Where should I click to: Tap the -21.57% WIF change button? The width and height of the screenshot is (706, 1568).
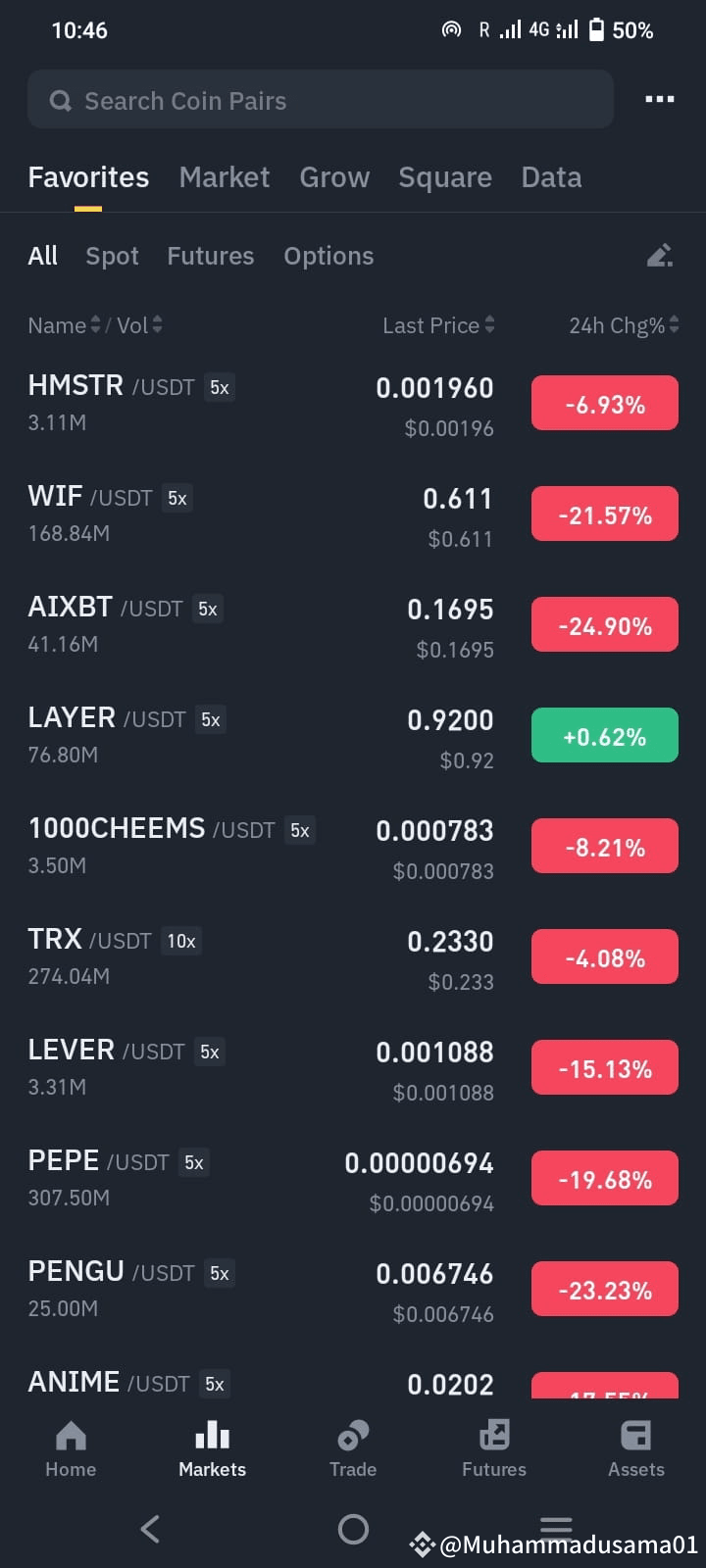pos(605,514)
